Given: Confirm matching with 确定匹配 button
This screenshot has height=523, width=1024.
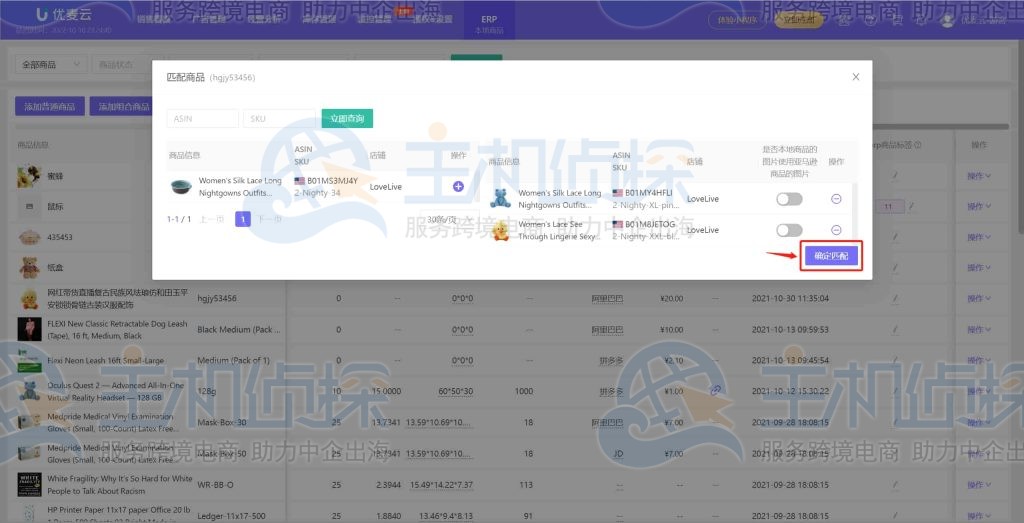Looking at the screenshot, I should point(831,256).
